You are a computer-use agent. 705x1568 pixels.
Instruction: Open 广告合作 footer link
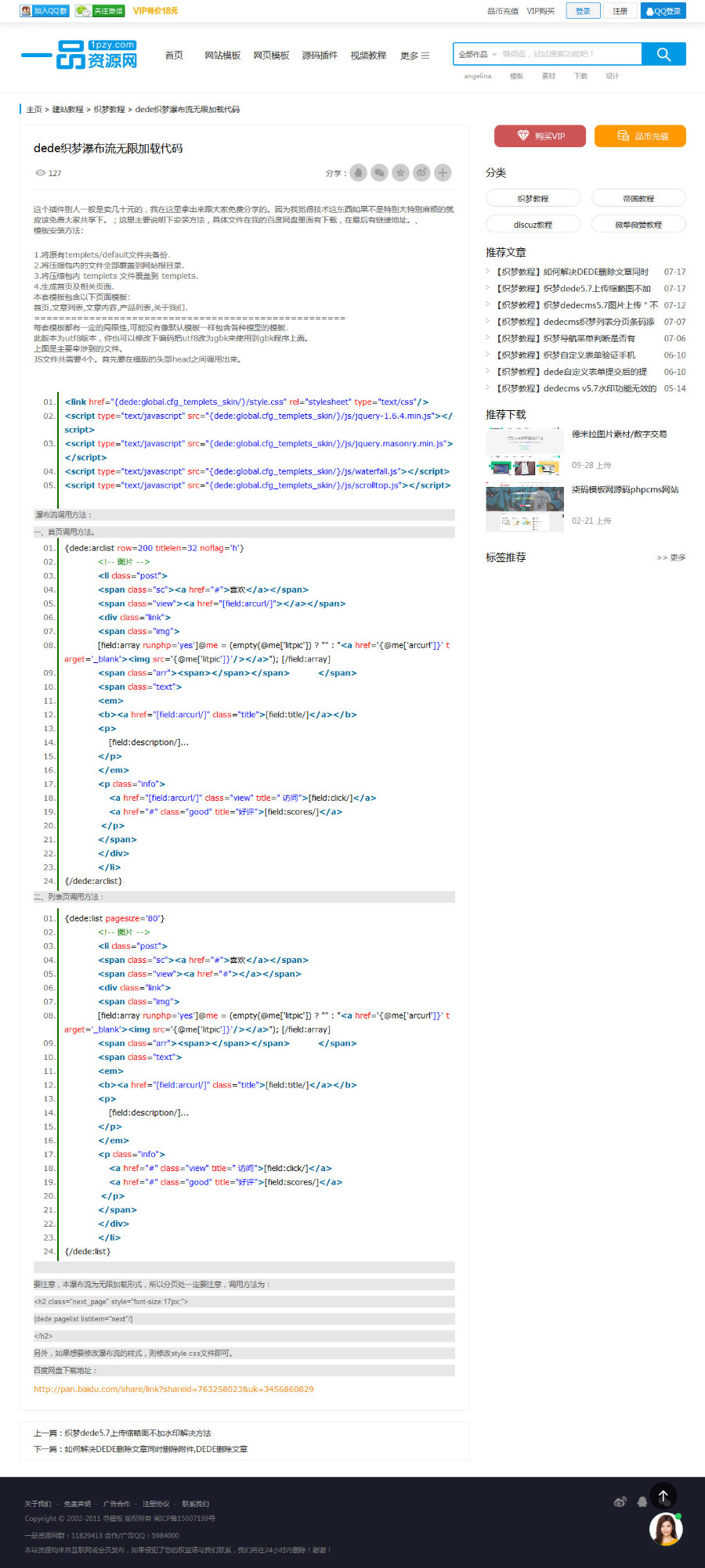pos(117,1504)
